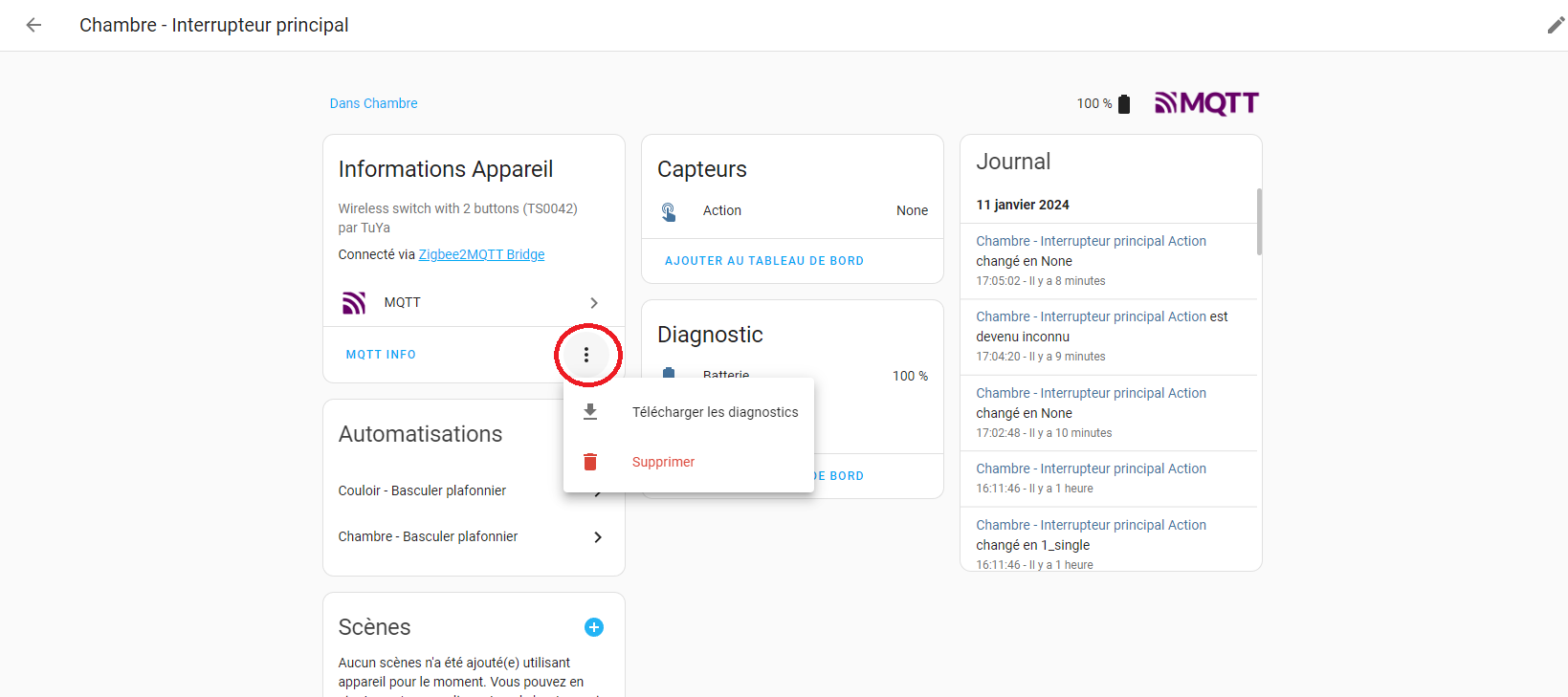Screen dimensions: 1568x697
Task: Choose Supprimer from the popup menu
Action: coord(663,462)
